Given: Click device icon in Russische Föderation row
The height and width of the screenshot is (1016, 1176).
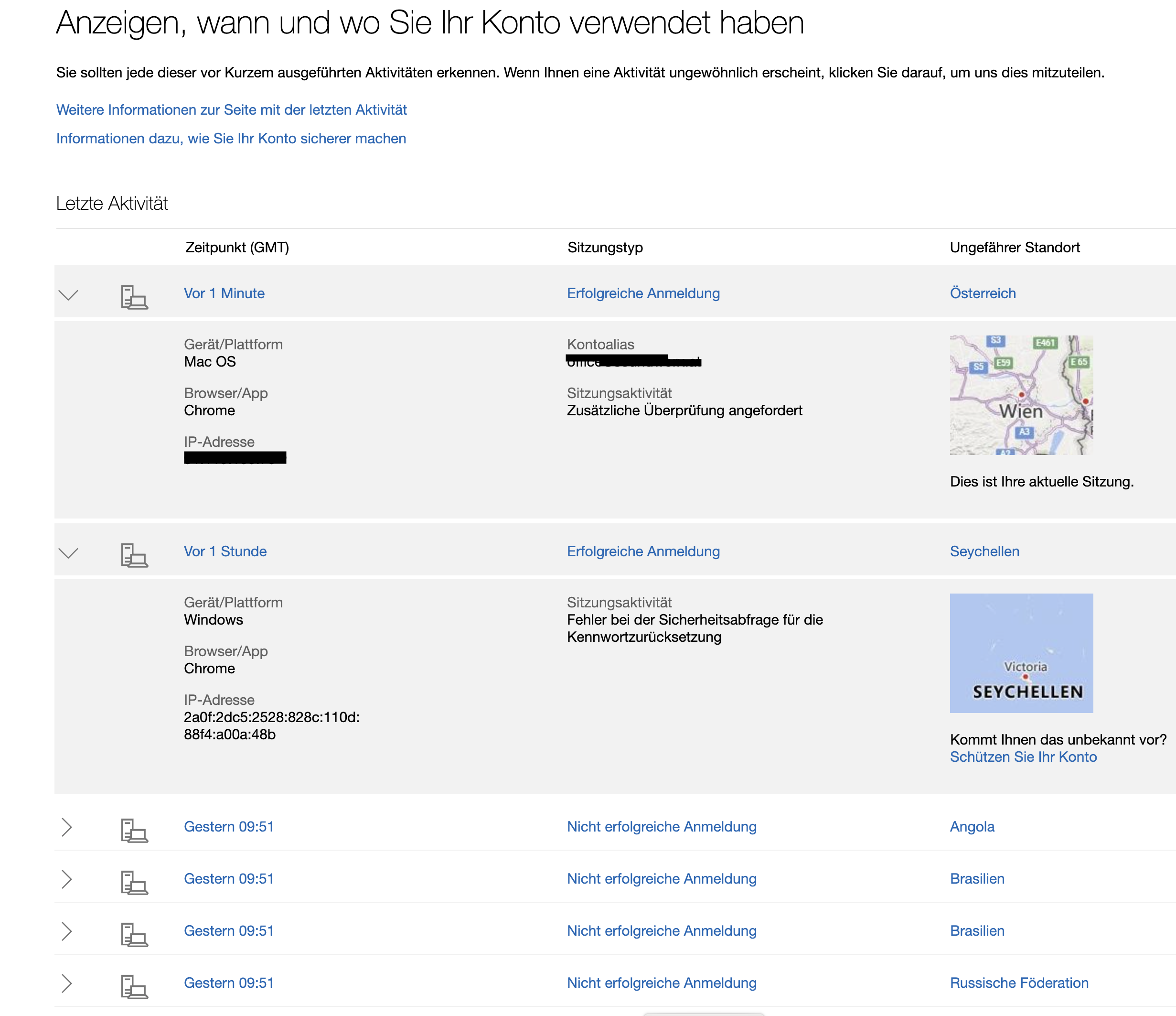Looking at the screenshot, I should (134, 986).
